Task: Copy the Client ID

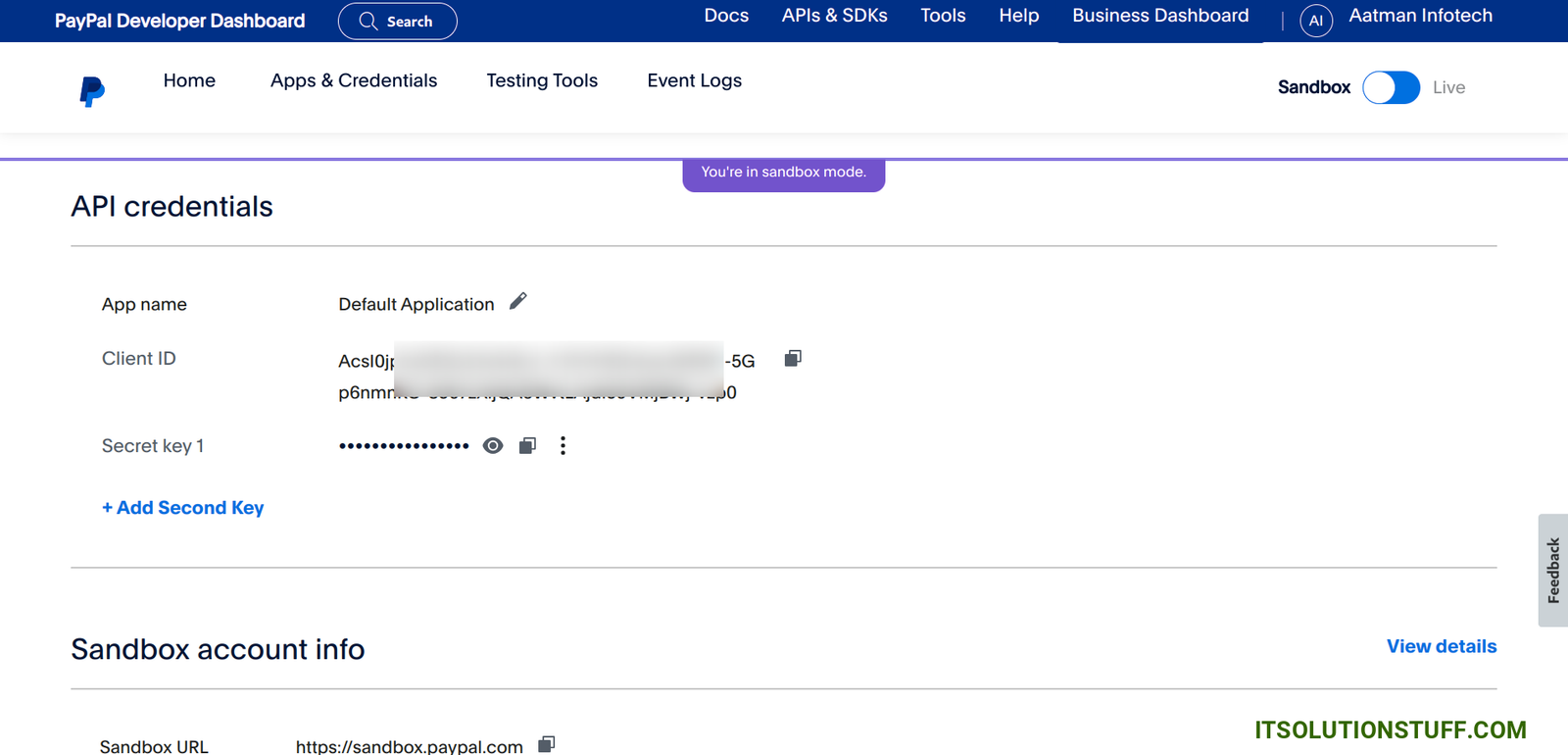Action: click(x=793, y=359)
